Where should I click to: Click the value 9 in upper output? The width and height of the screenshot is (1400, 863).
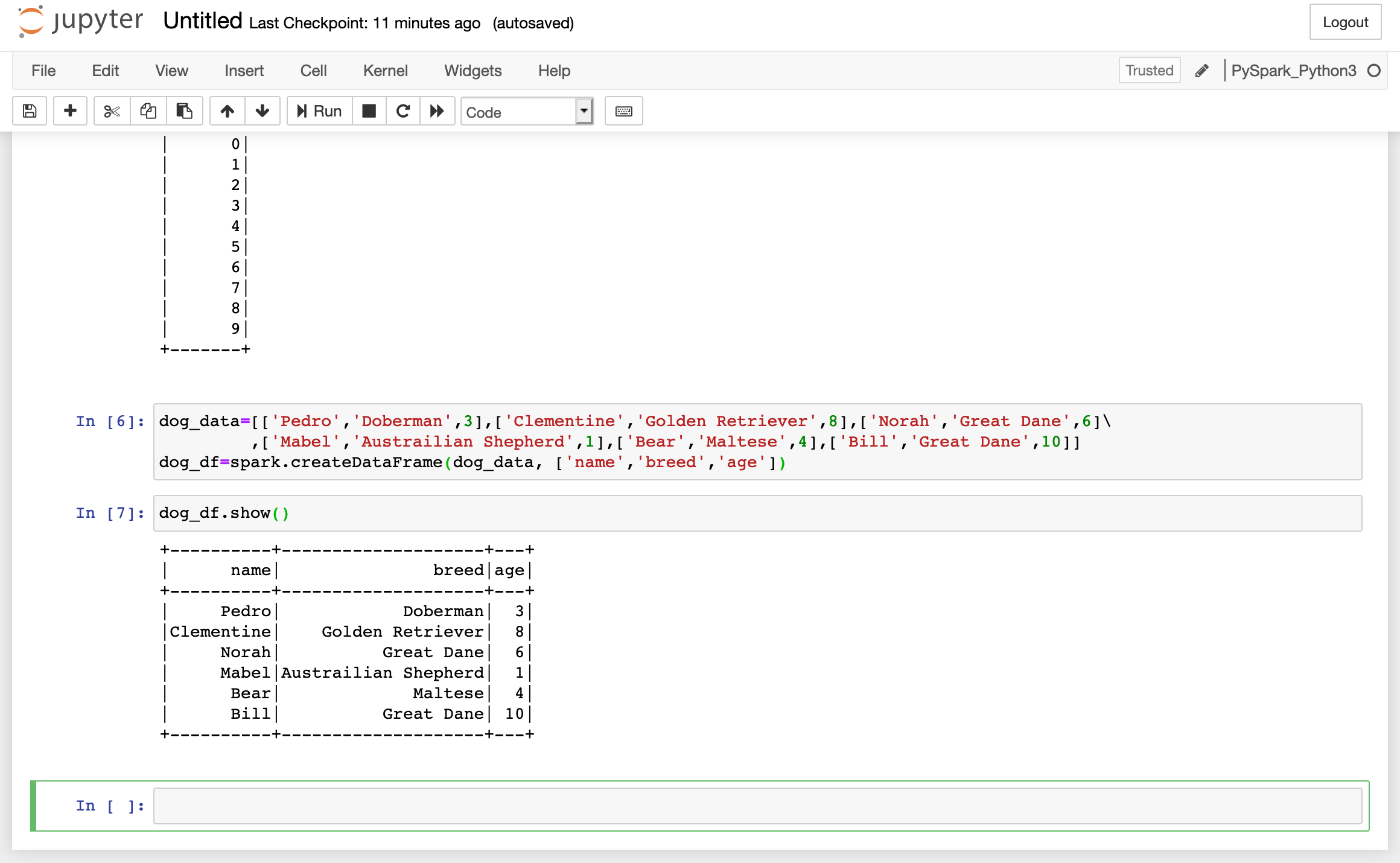pyautogui.click(x=235, y=328)
